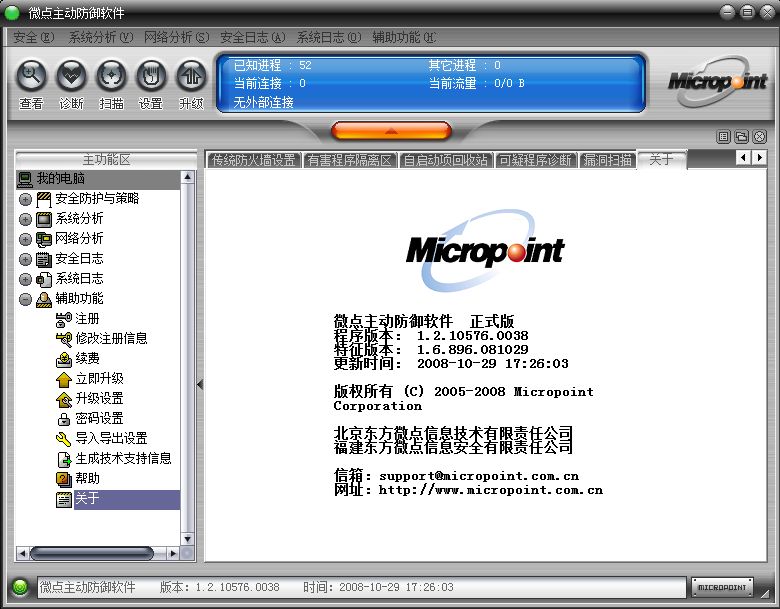
Task: Click the tree horizontal scrollbar right arrow
Action: (x=173, y=553)
